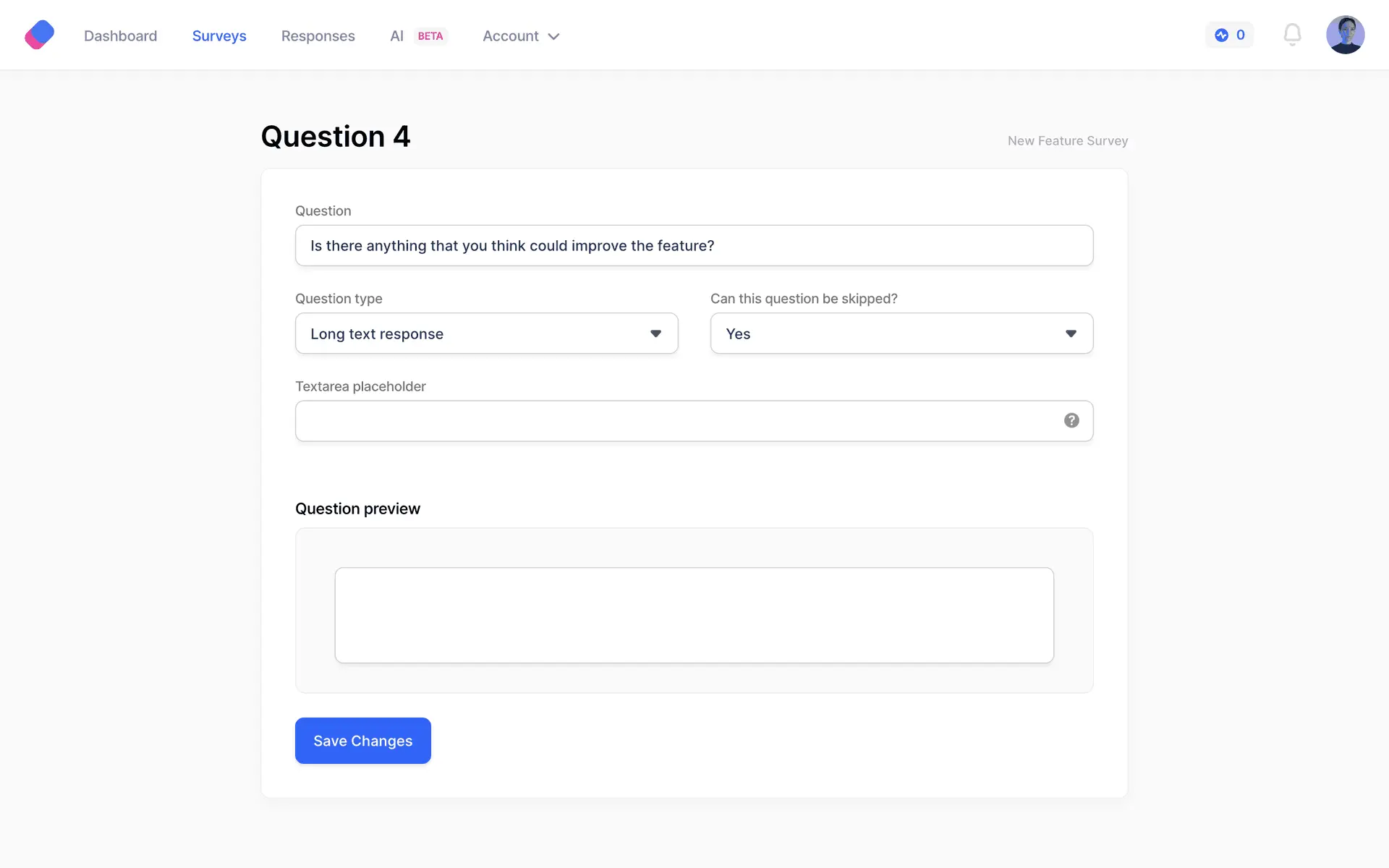Click inside the preview textarea
This screenshot has width=1389, height=868.
point(693,615)
